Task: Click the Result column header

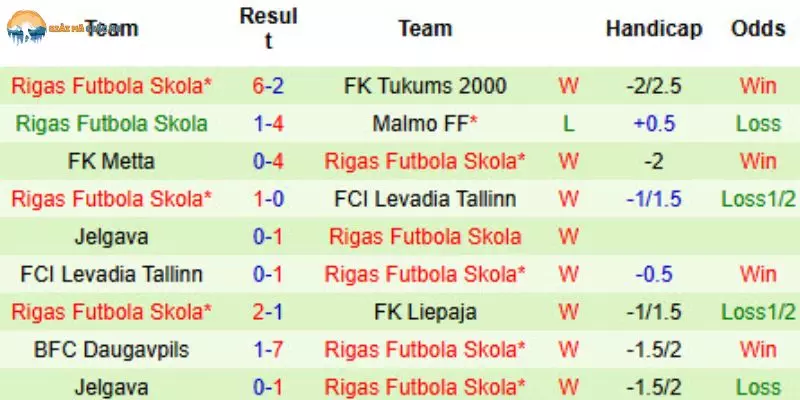Action: coord(268,29)
